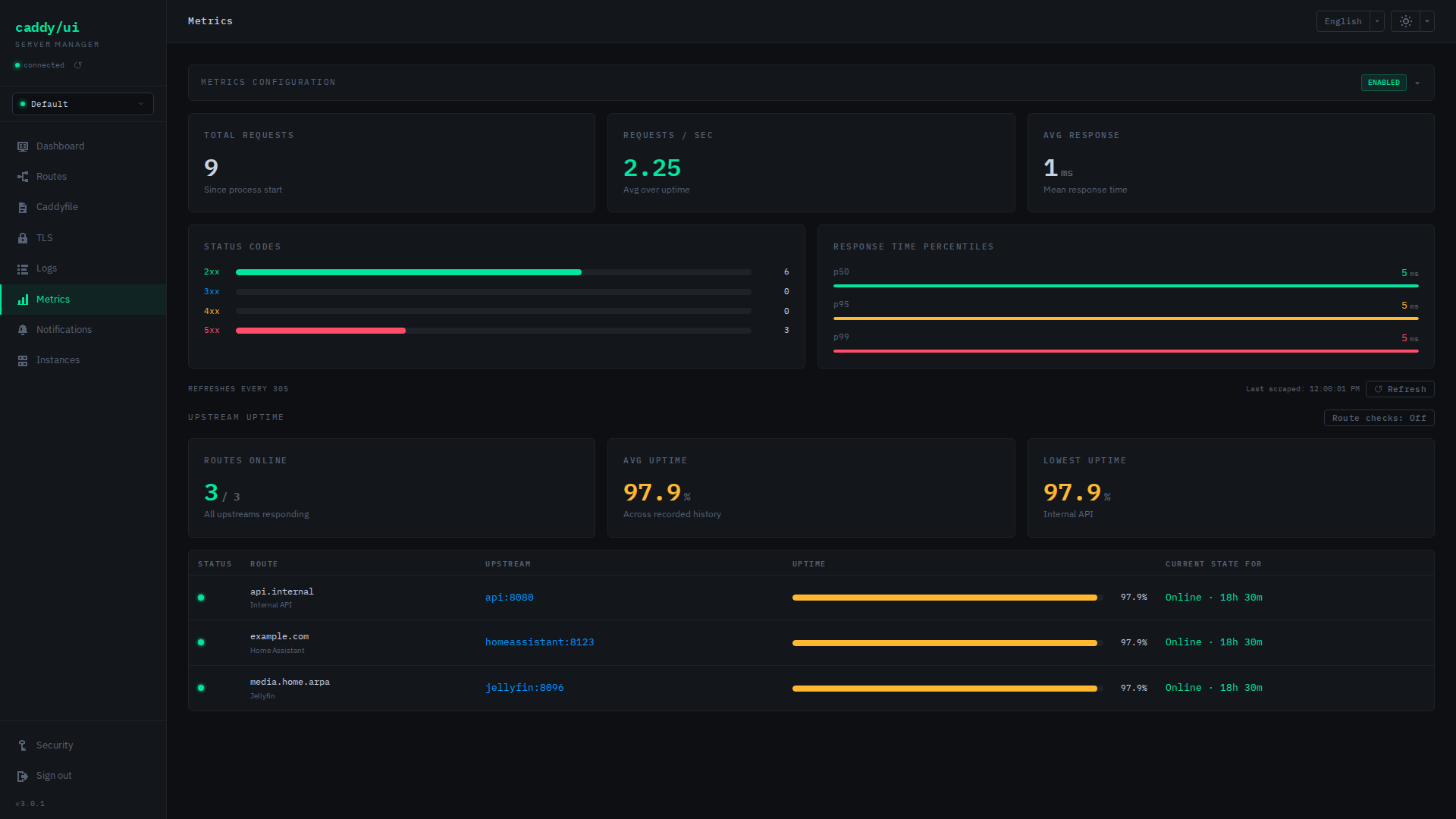Viewport: 1456px width, 819px height.
Task: Click the 2xx status code bar
Action: pos(494,271)
